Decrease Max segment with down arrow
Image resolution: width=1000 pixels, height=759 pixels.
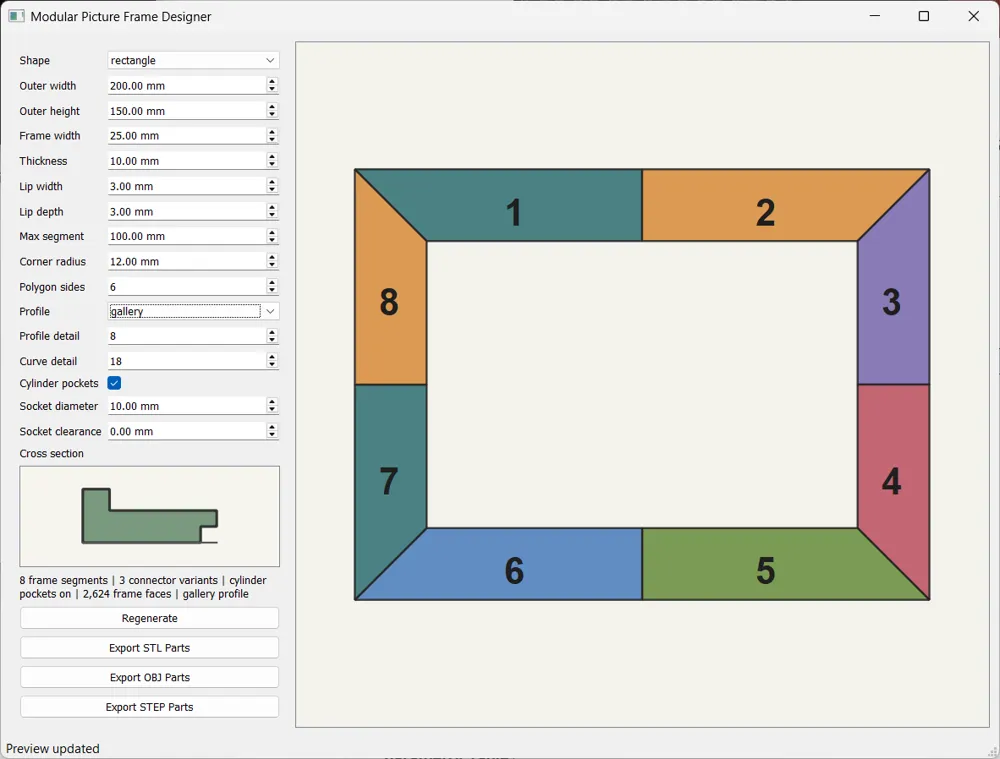[272, 240]
